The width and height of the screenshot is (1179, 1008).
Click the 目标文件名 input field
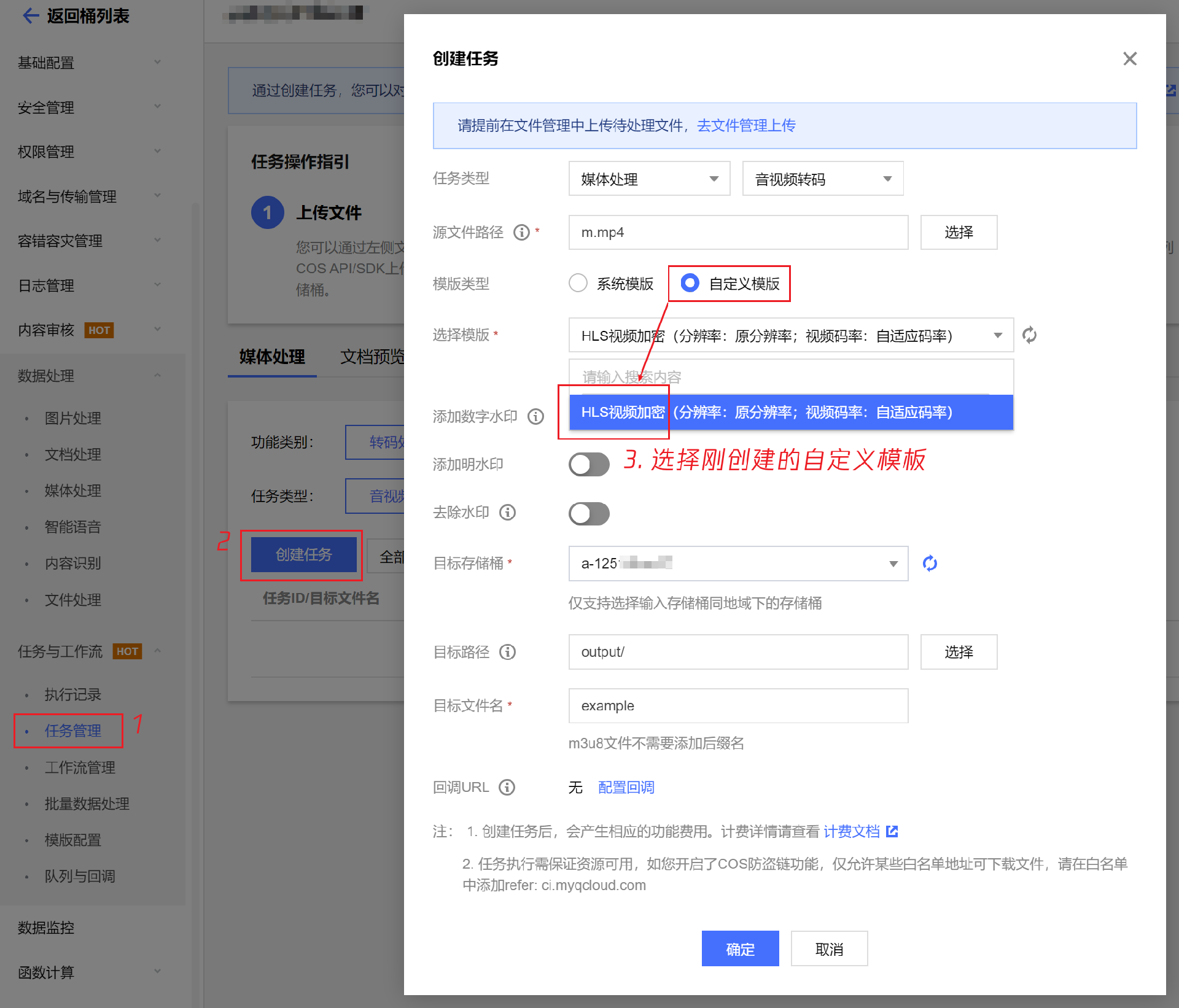tap(737, 706)
